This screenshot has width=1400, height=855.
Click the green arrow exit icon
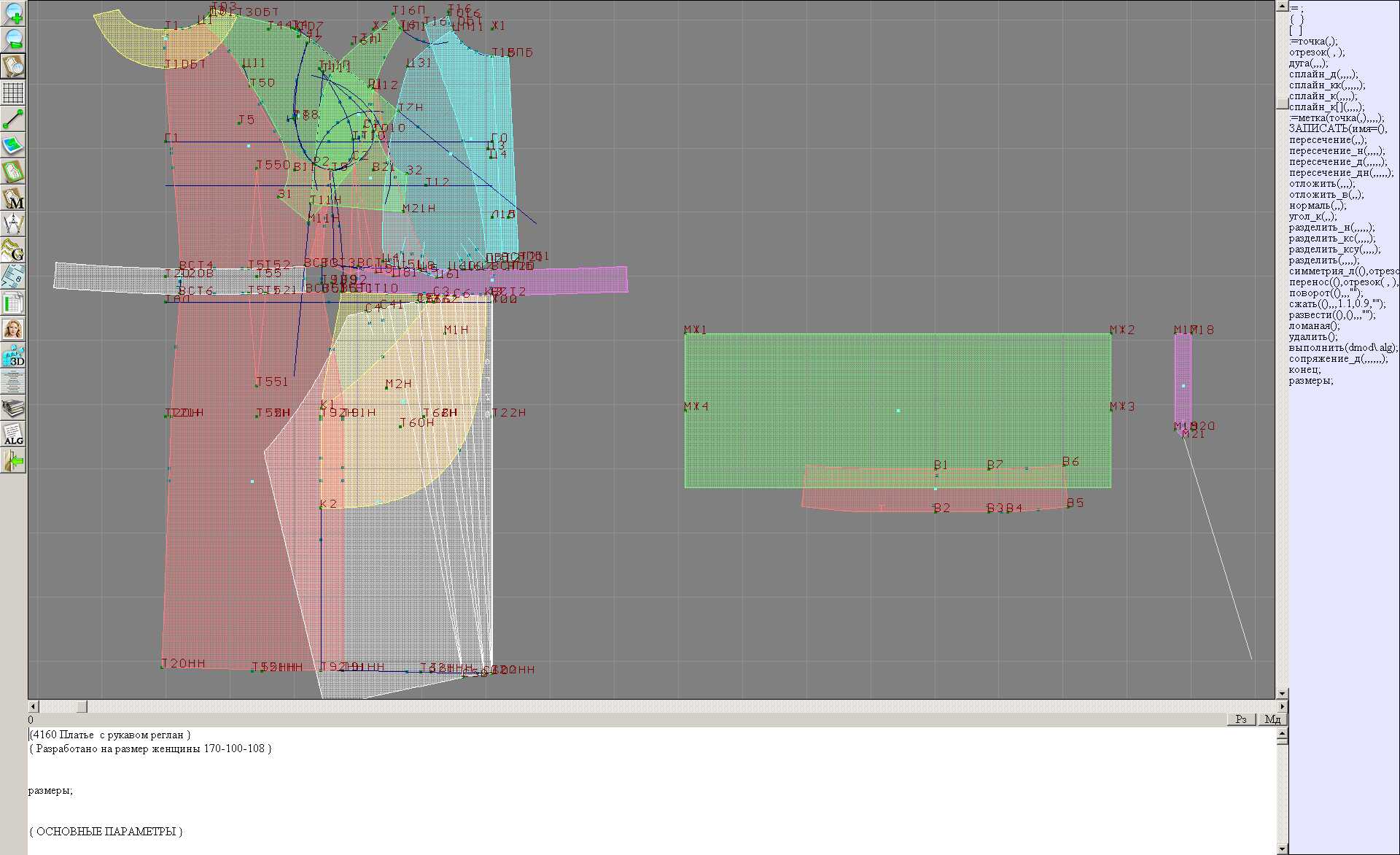13,460
